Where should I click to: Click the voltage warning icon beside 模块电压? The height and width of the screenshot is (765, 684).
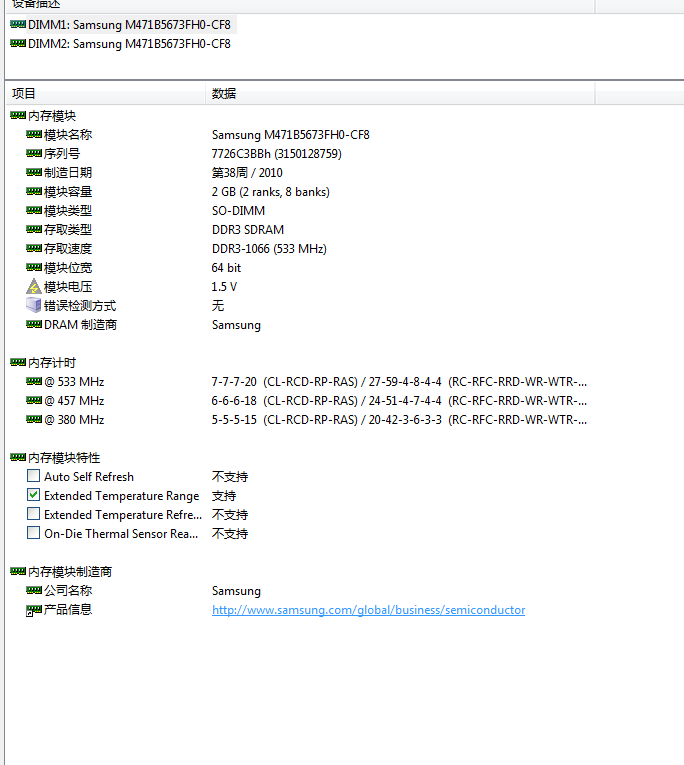(x=34, y=286)
